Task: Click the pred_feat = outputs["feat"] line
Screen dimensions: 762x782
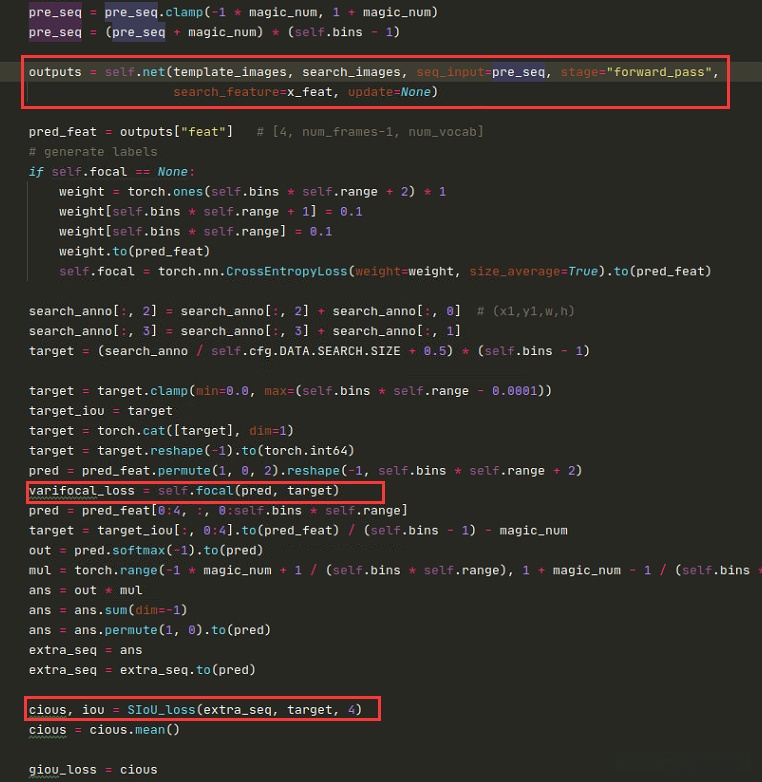Action: [x=131, y=132]
